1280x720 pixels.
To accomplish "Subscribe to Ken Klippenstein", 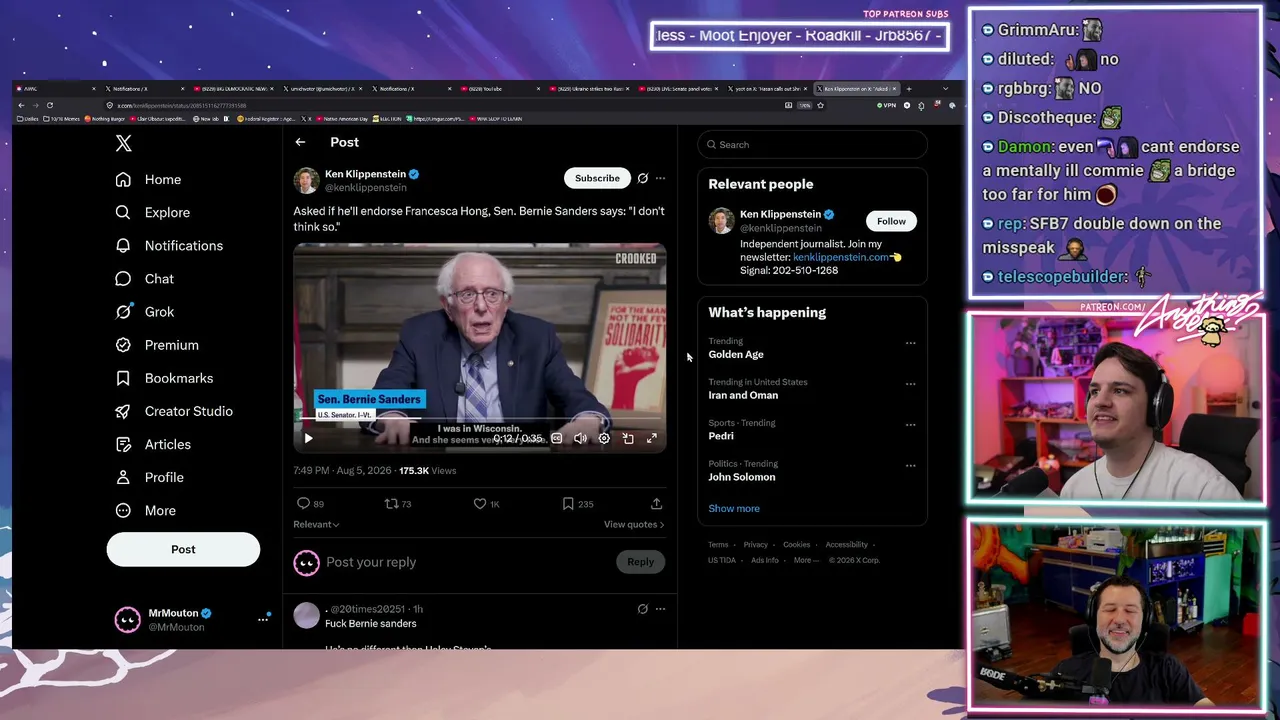I will (597, 178).
